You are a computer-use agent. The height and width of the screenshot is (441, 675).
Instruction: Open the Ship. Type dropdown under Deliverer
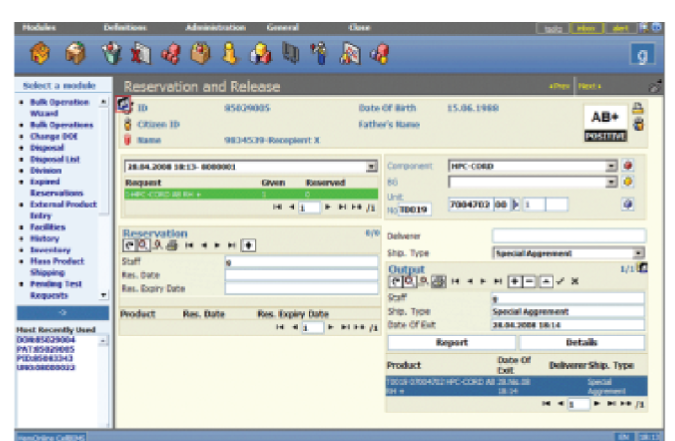pyautogui.click(x=638, y=254)
